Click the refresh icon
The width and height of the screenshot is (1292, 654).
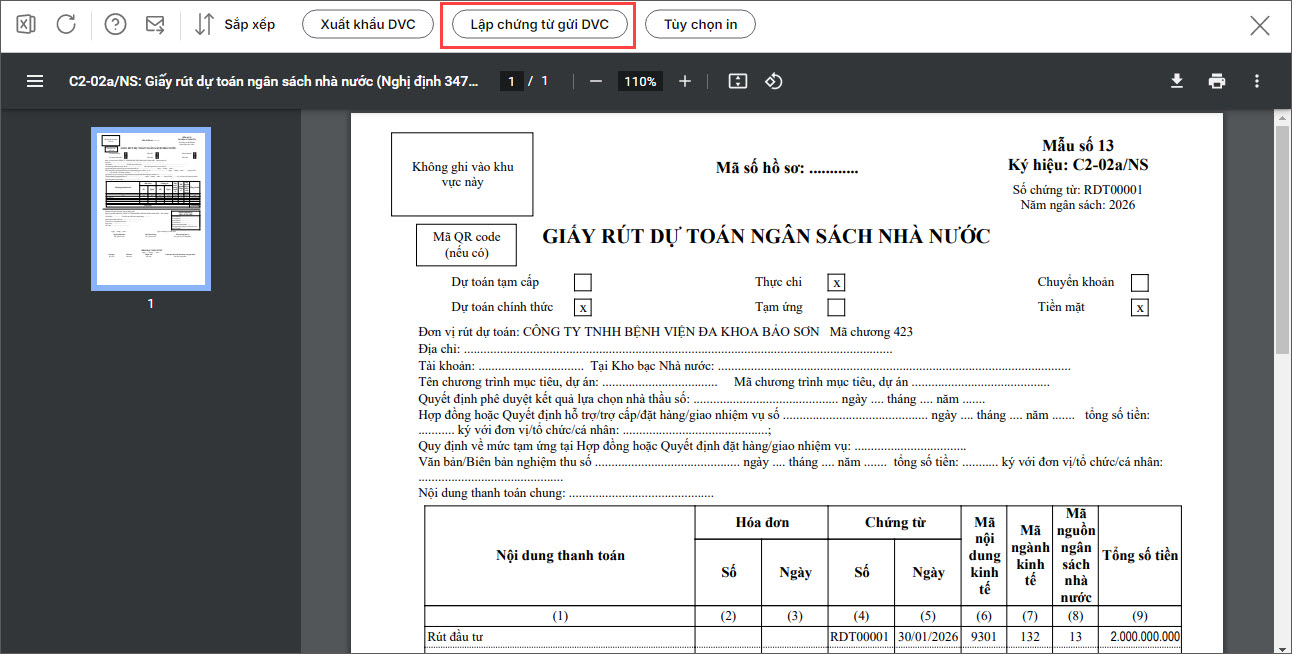[x=66, y=24]
